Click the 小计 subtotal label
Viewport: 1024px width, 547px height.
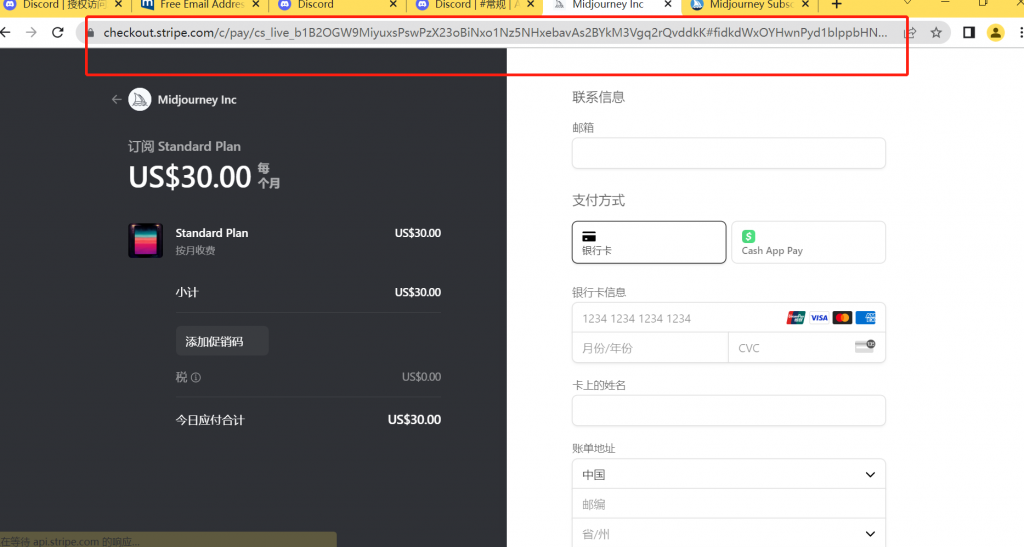coord(187,292)
